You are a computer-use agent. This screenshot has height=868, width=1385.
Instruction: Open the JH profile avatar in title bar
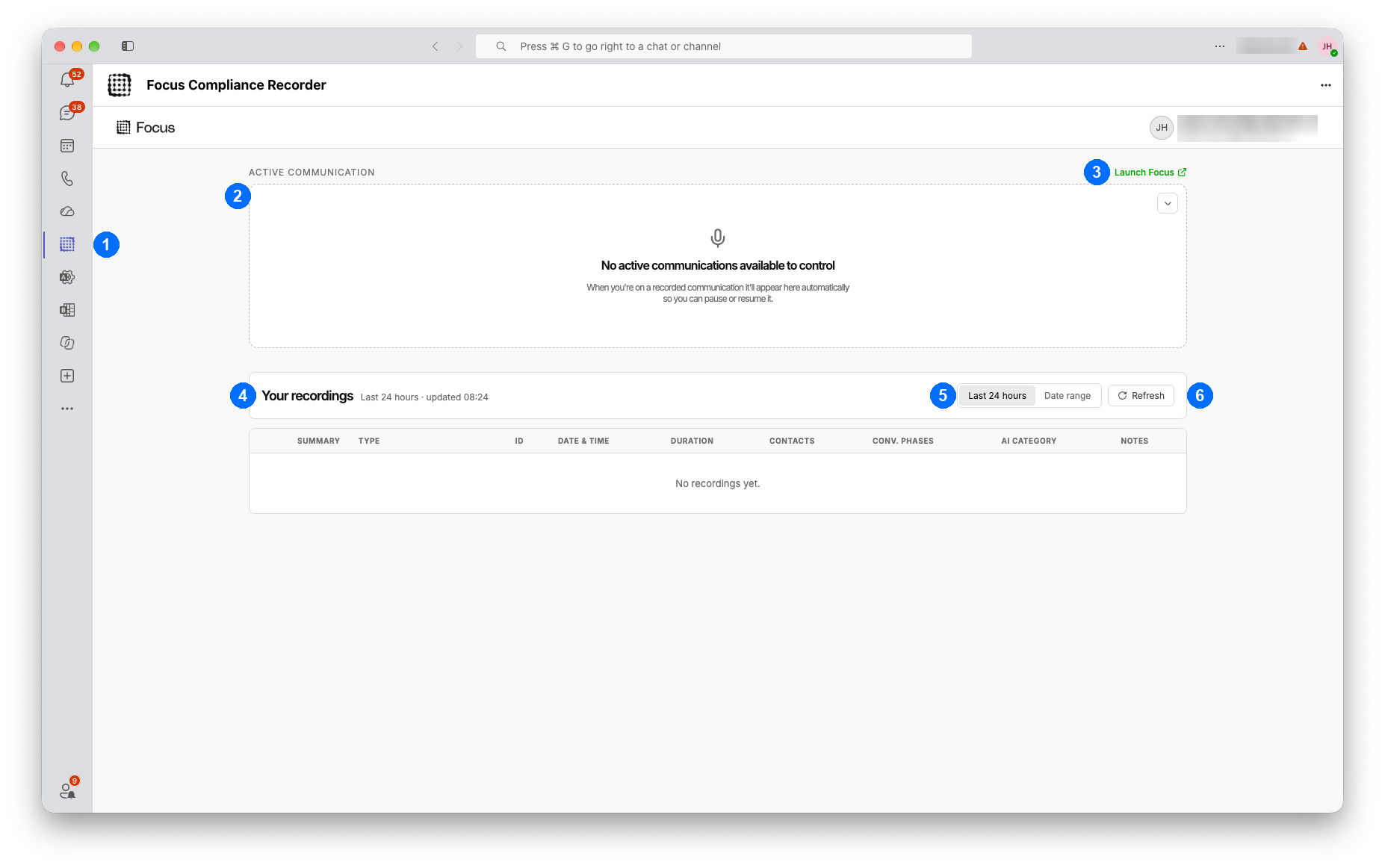(1327, 46)
